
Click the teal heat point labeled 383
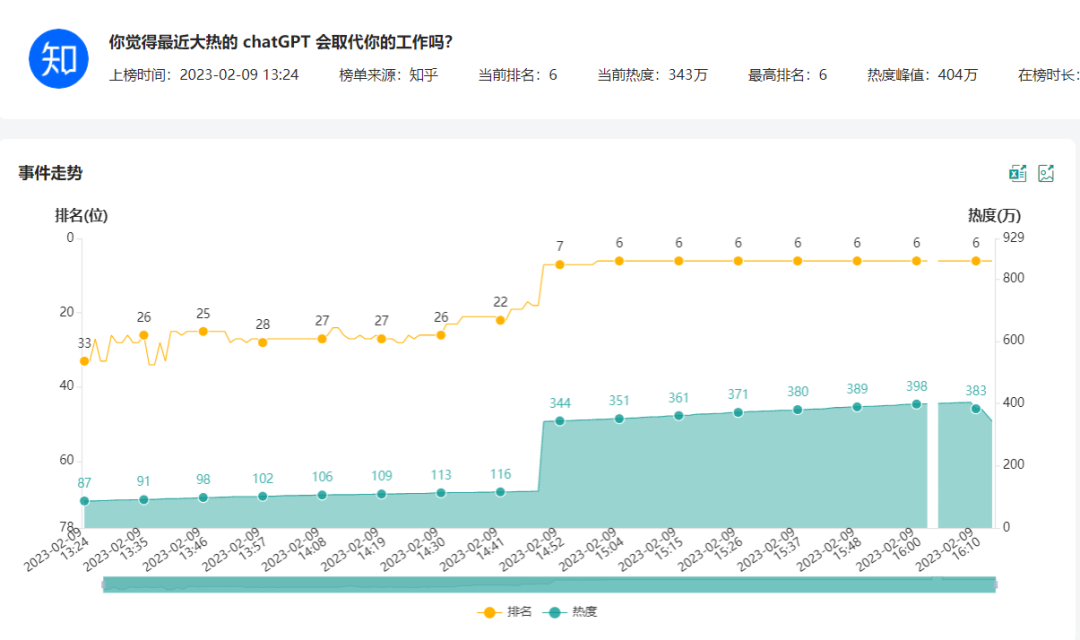tap(976, 409)
